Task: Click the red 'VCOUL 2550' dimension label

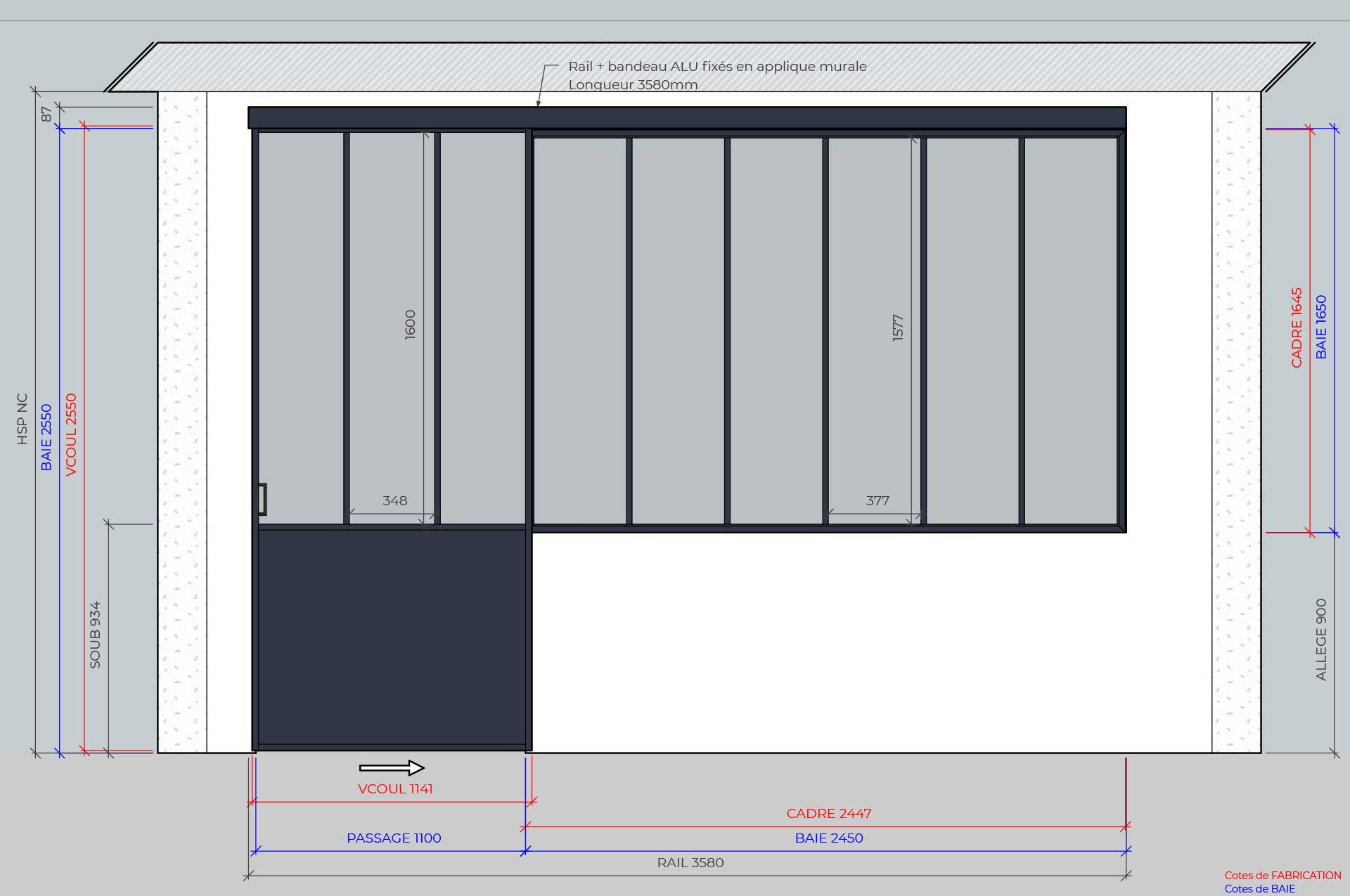Action: click(x=71, y=435)
